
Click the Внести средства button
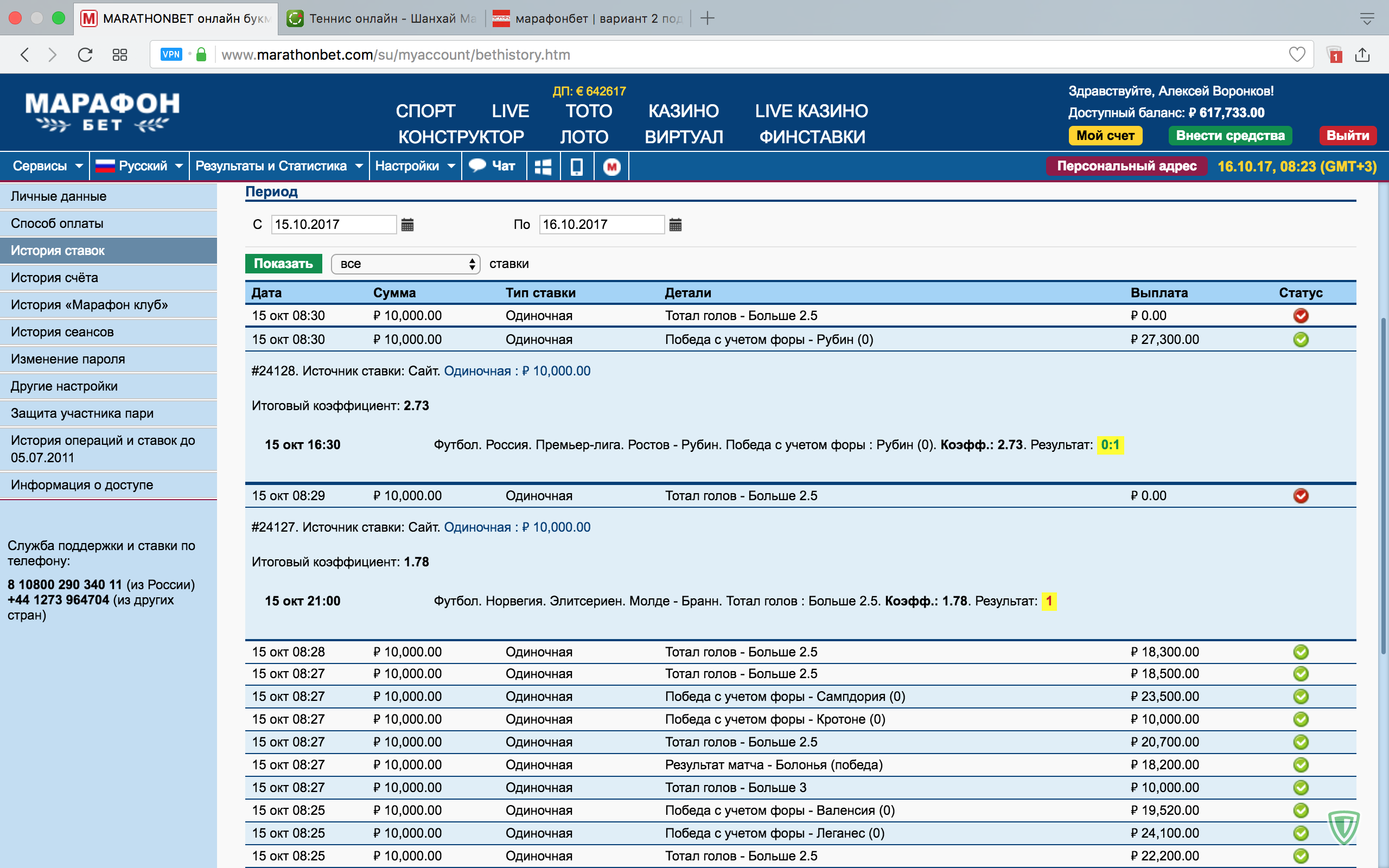tap(1229, 136)
